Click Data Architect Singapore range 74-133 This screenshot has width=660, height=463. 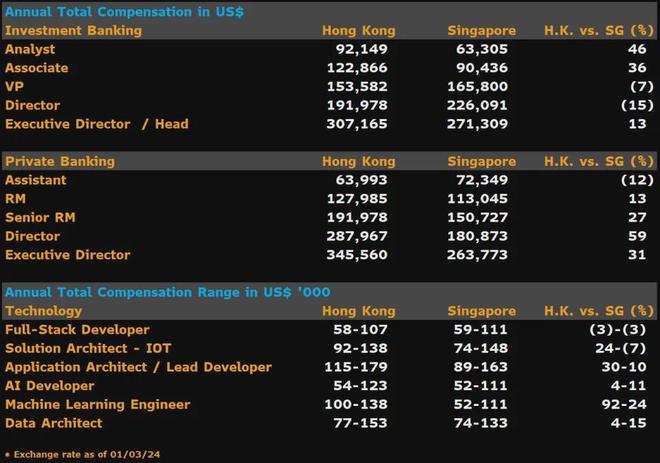(x=481, y=423)
